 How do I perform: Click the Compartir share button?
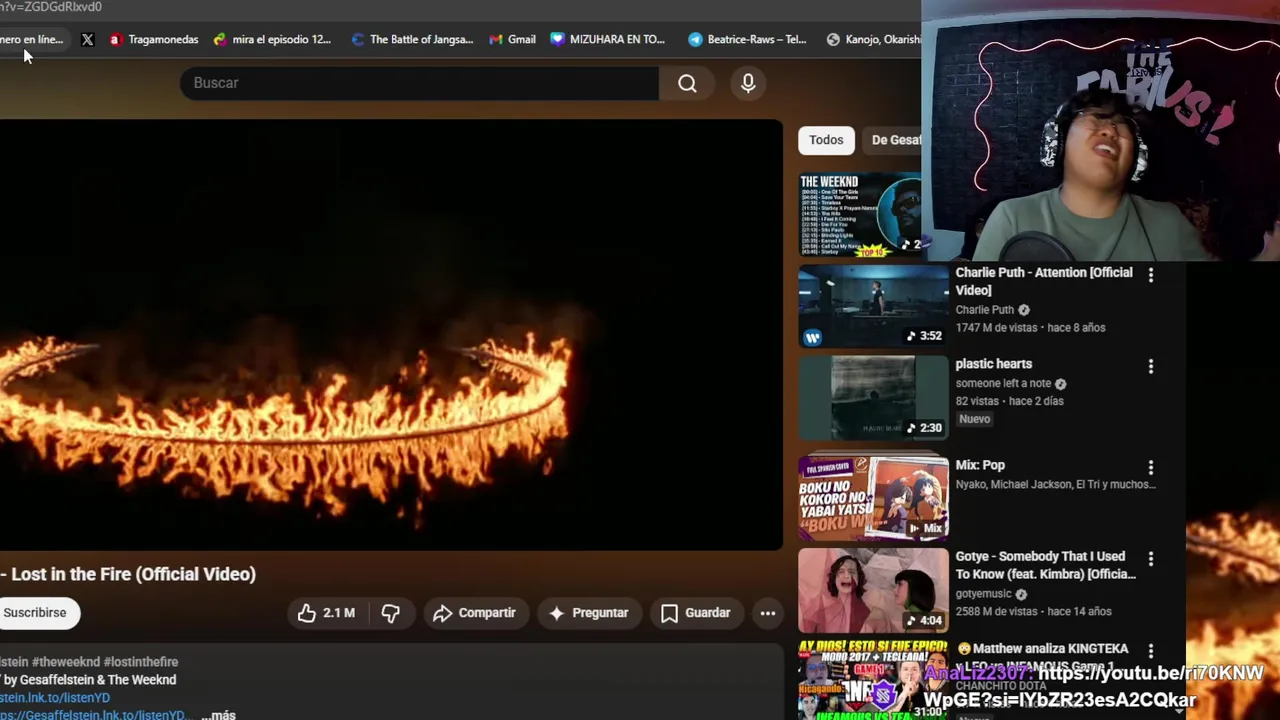tap(474, 613)
